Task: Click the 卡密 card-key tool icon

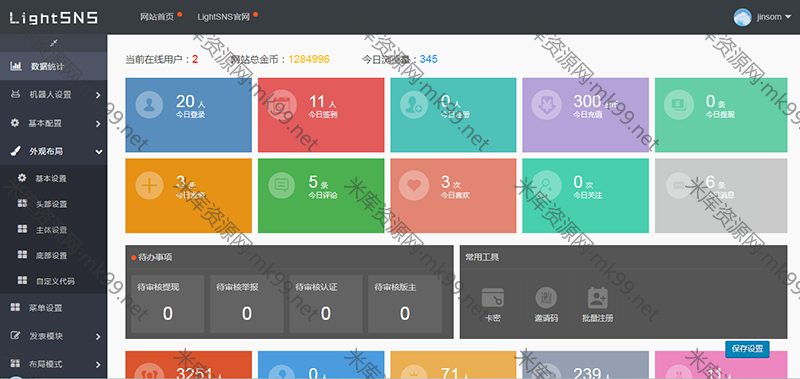Action: [492, 297]
